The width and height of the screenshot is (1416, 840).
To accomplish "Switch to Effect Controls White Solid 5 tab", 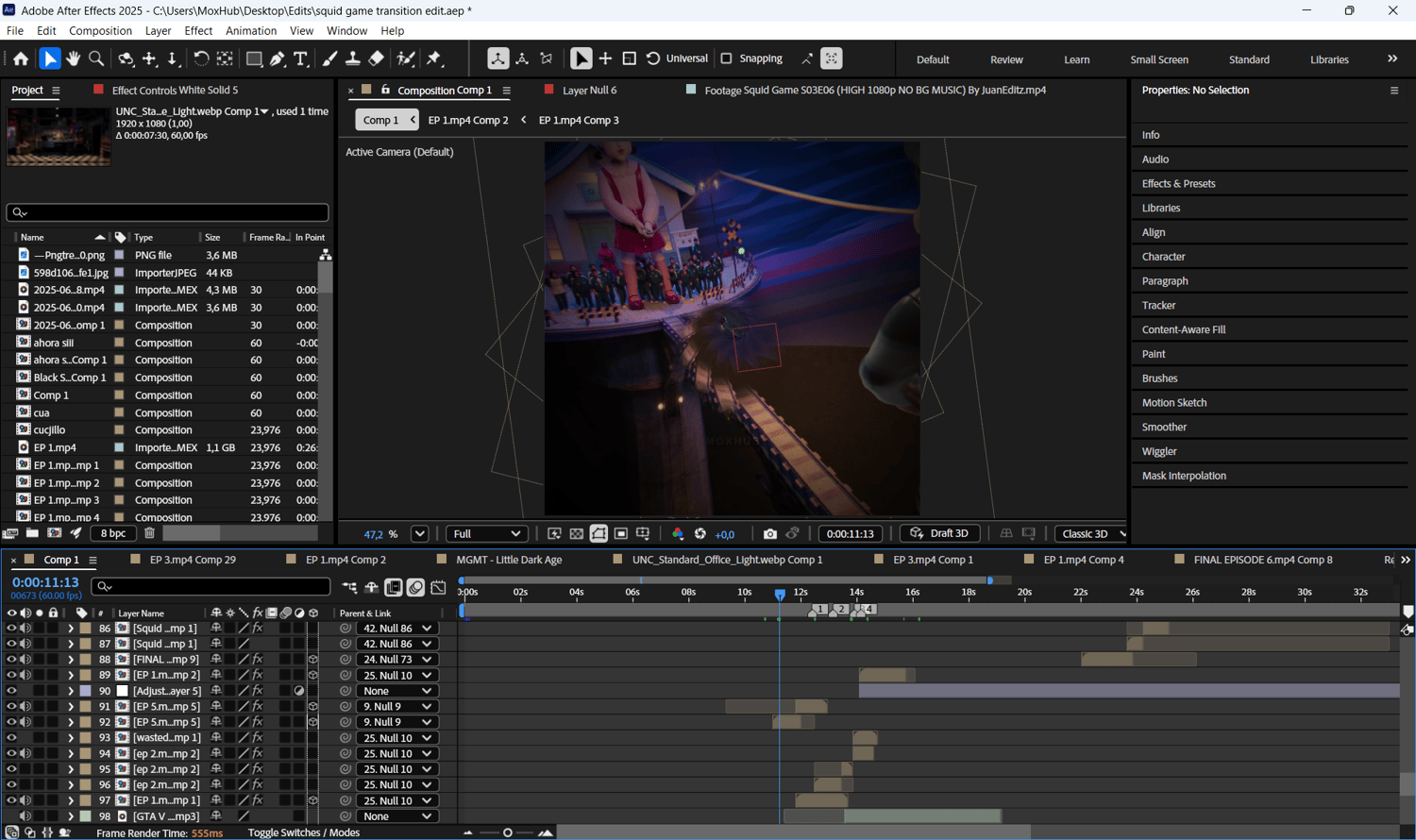I will pos(175,91).
